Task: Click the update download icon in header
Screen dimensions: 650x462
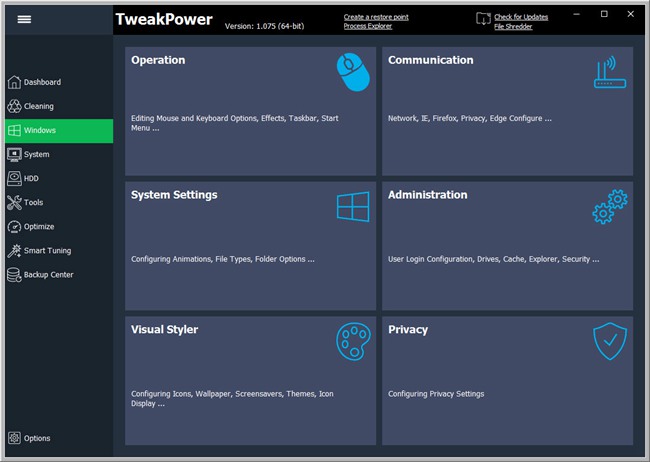Action: [x=483, y=19]
